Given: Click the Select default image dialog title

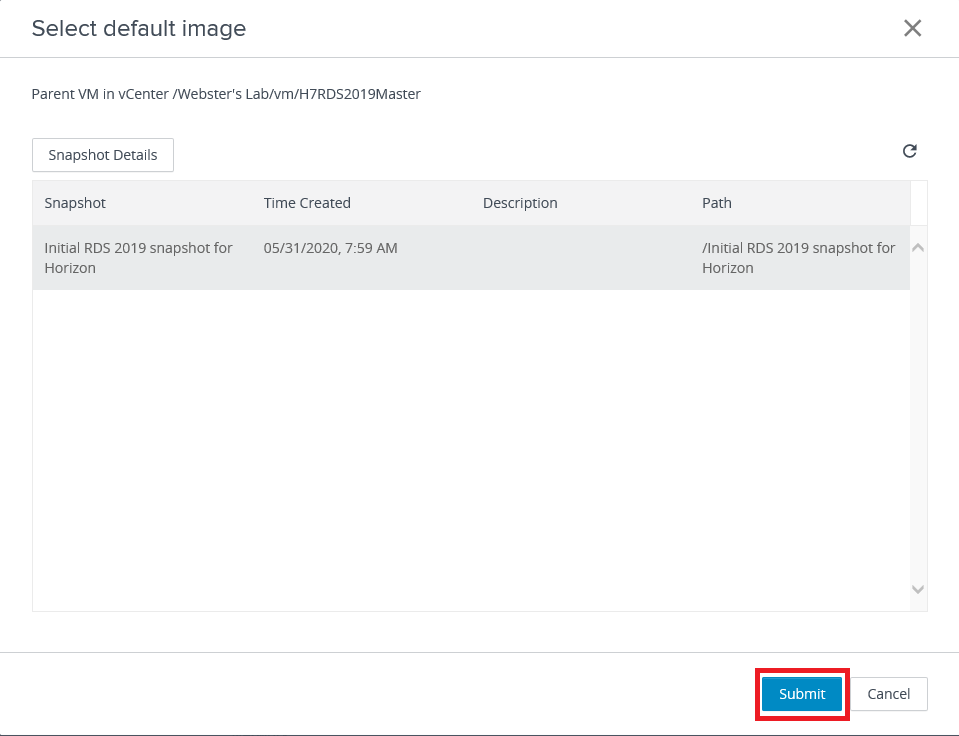Looking at the screenshot, I should coord(139,28).
